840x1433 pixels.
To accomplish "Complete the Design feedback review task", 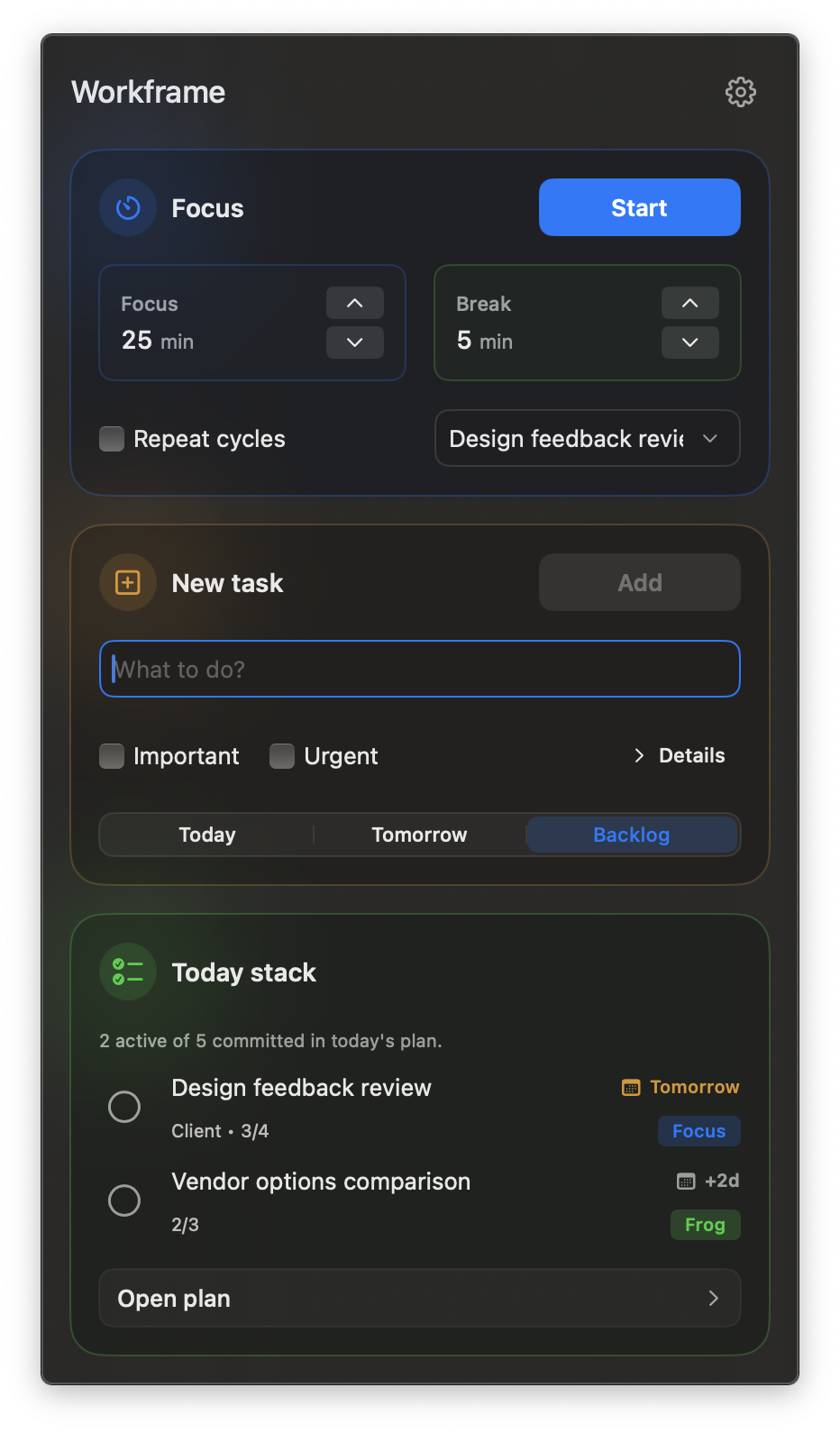I will tap(124, 1106).
